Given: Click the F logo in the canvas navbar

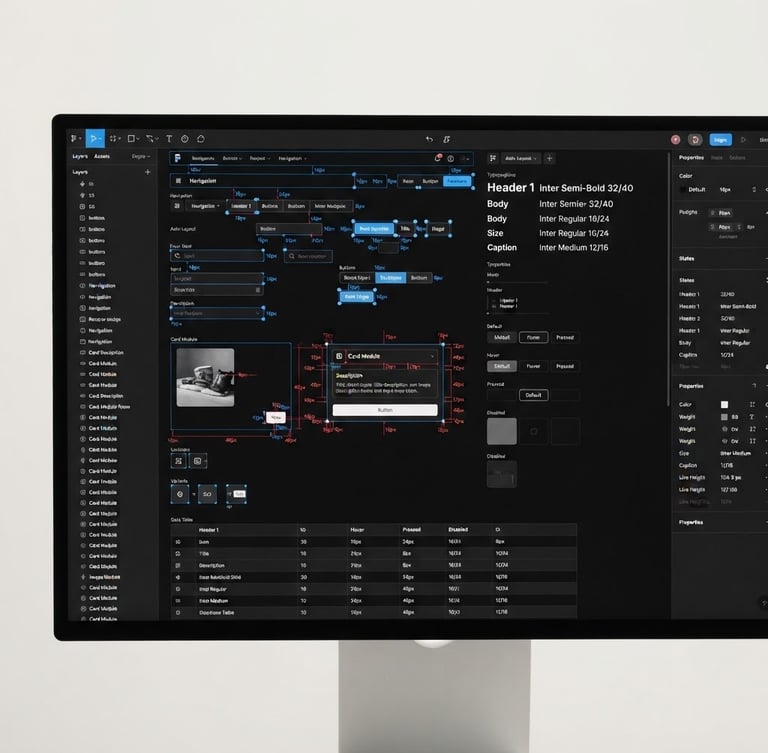Looking at the screenshot, I should pyautogui.click(x=177, y=158).
